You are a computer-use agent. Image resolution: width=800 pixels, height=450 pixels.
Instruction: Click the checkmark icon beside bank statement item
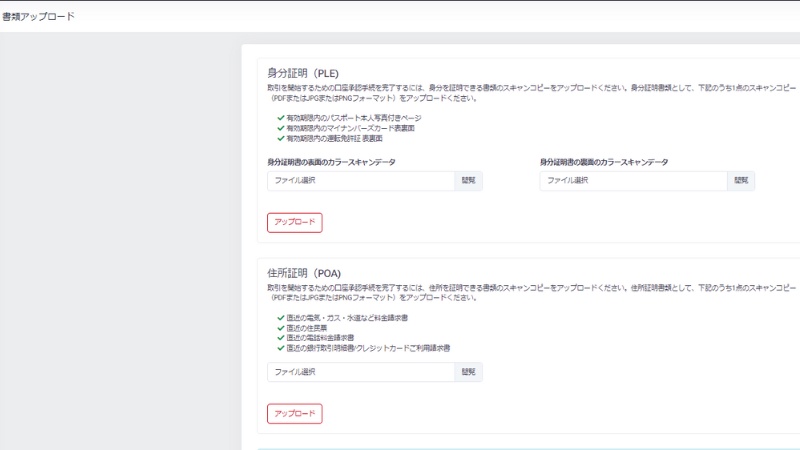pyautogui.click(x=280, y=348)
